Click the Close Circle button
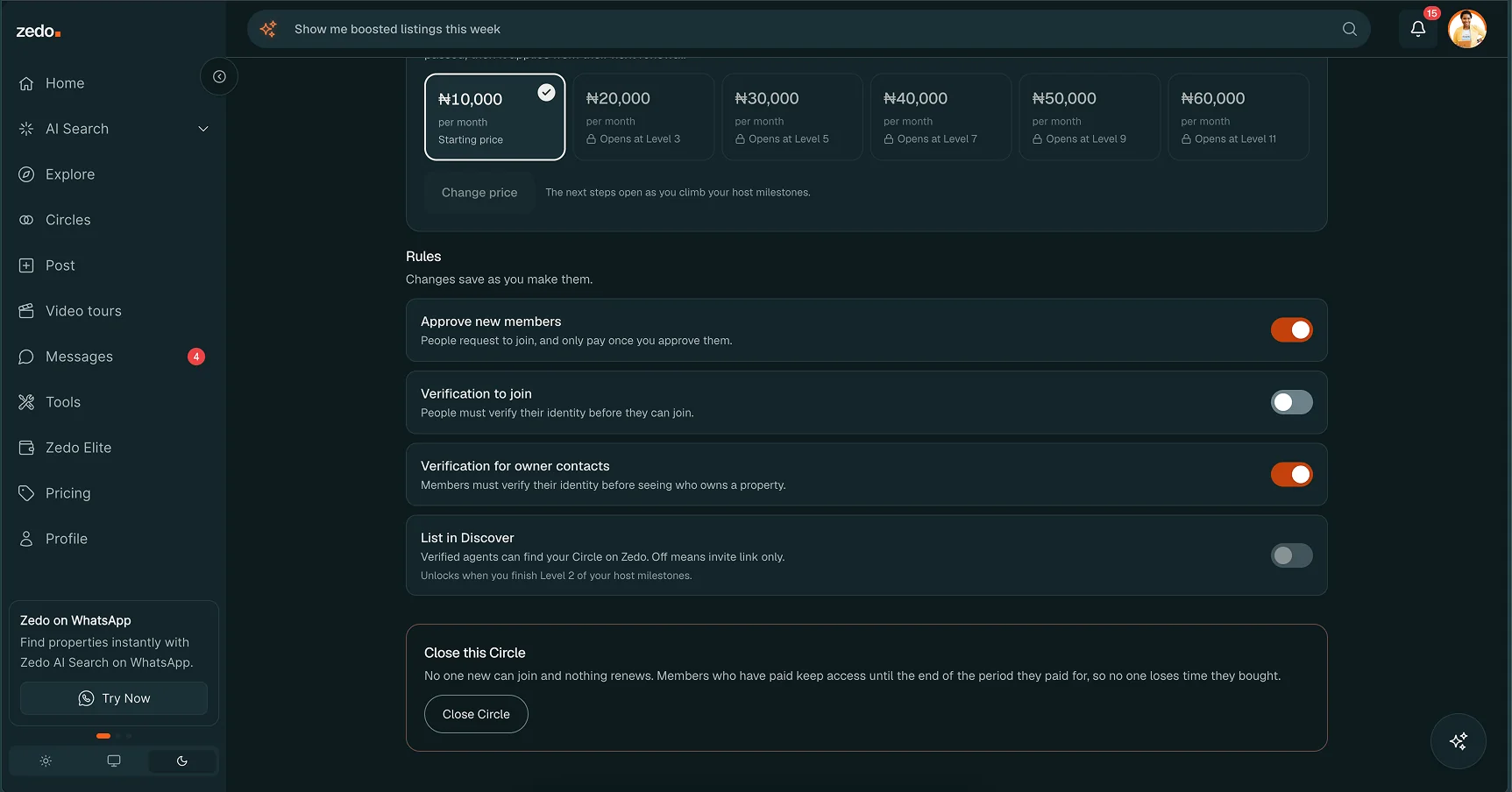1512x792 pixels. pos(476,714)
